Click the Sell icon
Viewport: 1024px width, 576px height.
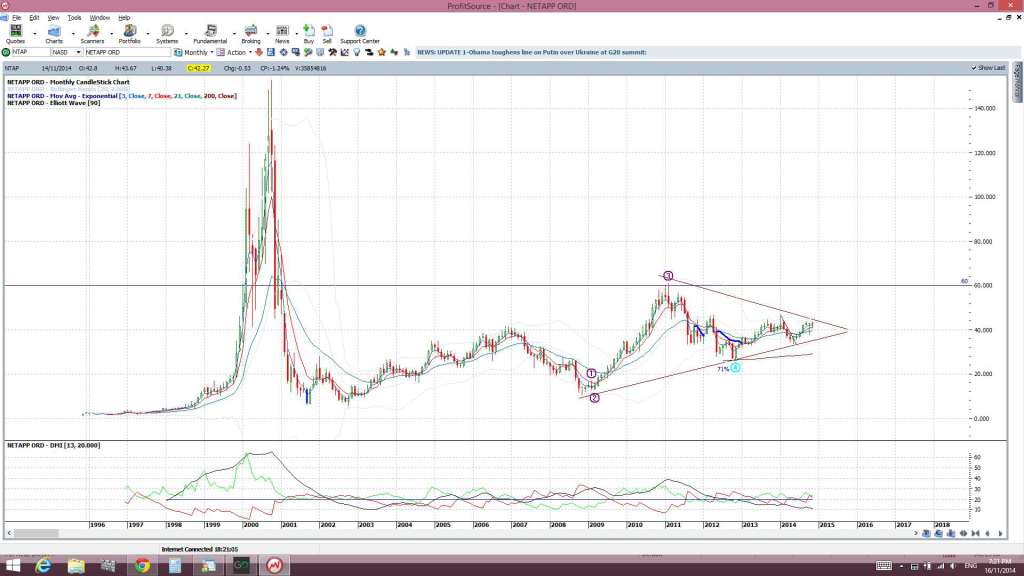tap(327, 33)
